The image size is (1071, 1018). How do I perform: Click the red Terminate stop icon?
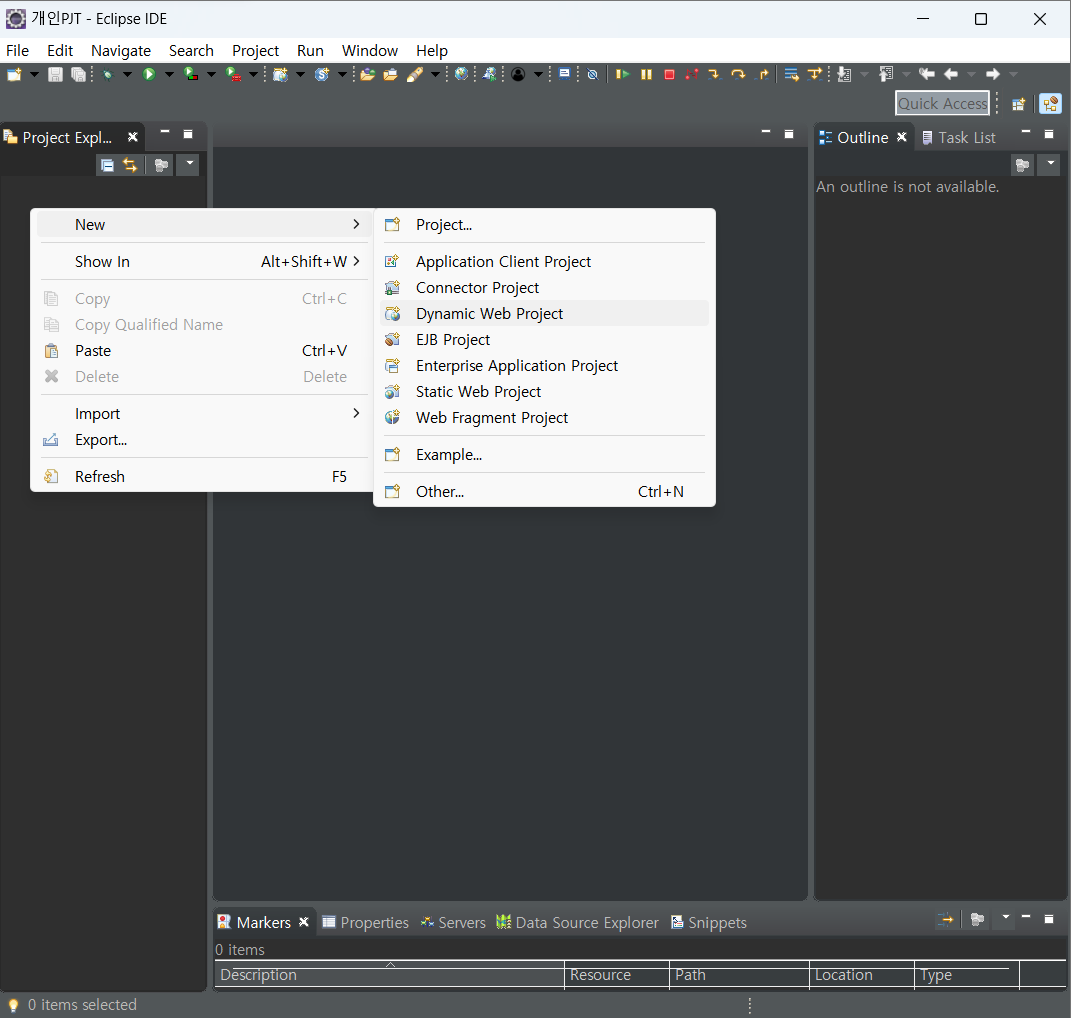coord(669,74)
